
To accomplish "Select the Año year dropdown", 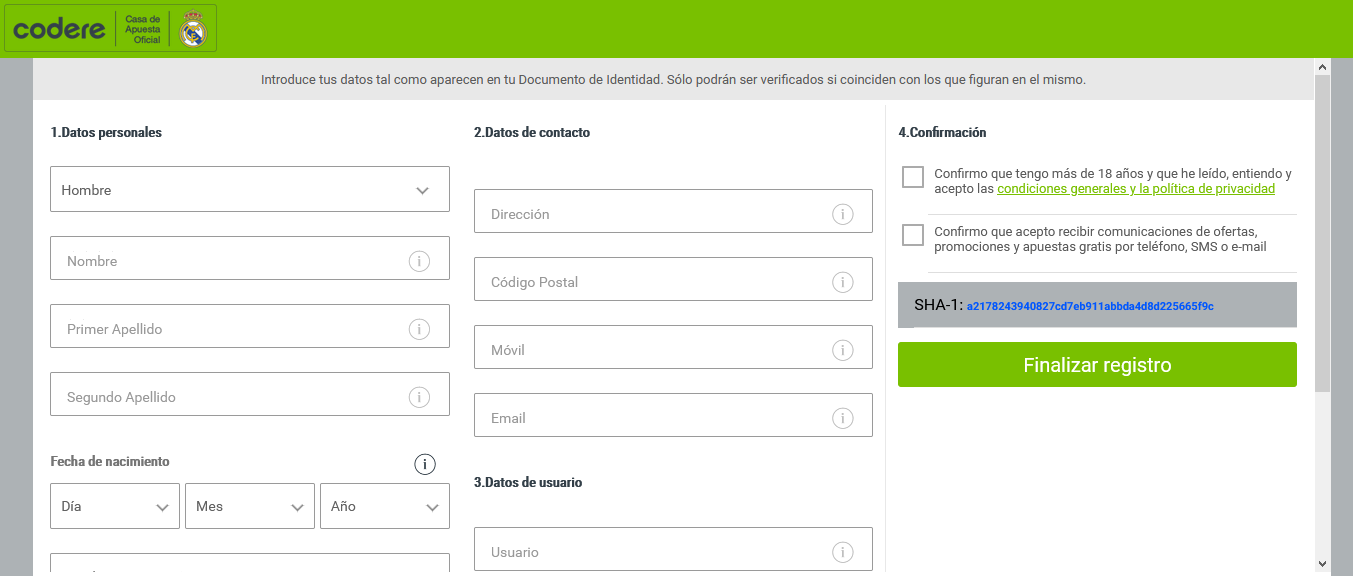I will coord(385,506).
